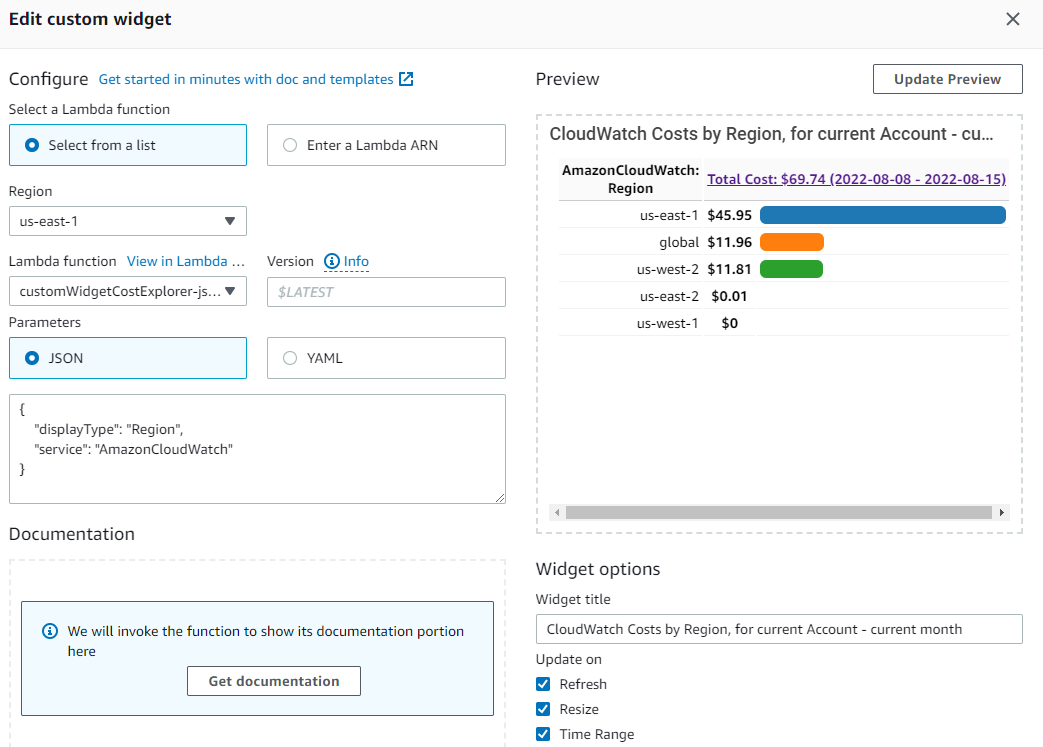Disable the Resize update option
Image resolution: width=1043 pixels, height=747 pixels.
click(543, 709)
